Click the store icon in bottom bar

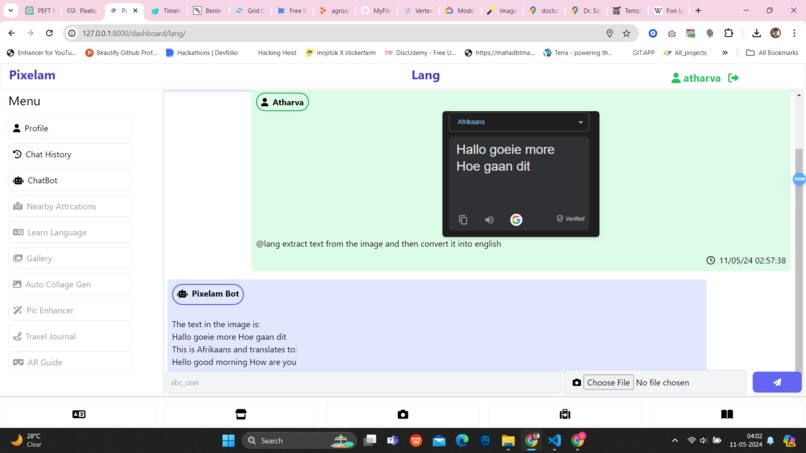coord(241,414)
